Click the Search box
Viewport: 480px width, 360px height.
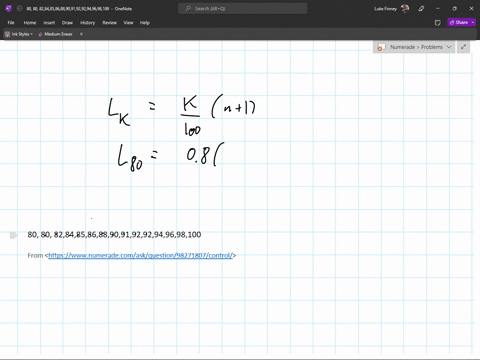pos(243,8)
